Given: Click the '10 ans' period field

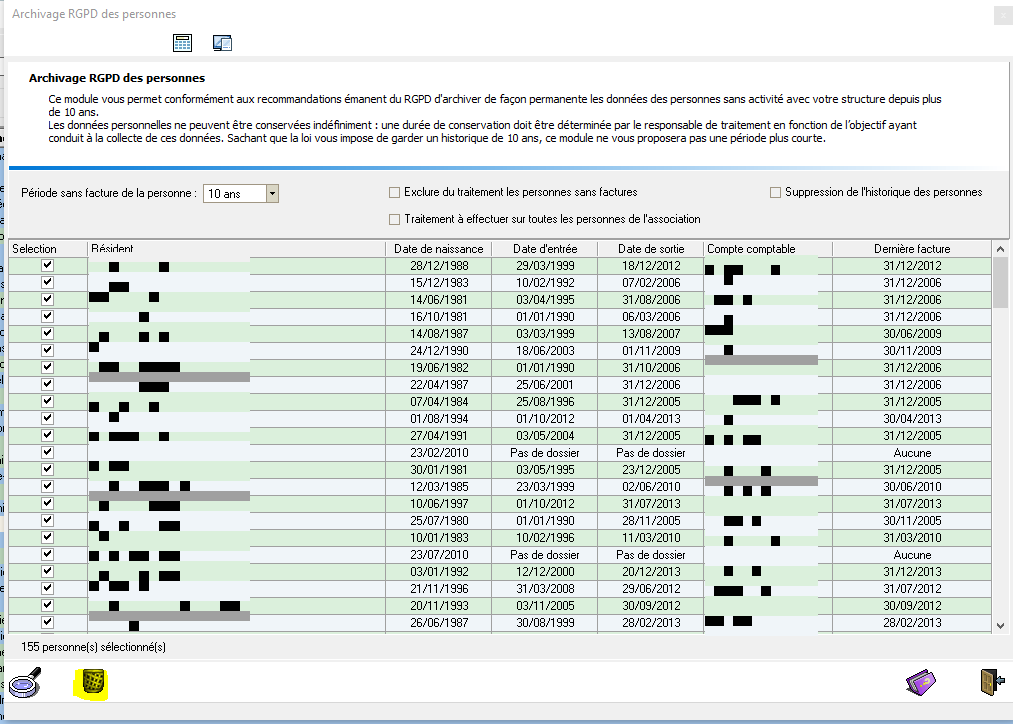Looking at the screenshot, I should point(234,193).
